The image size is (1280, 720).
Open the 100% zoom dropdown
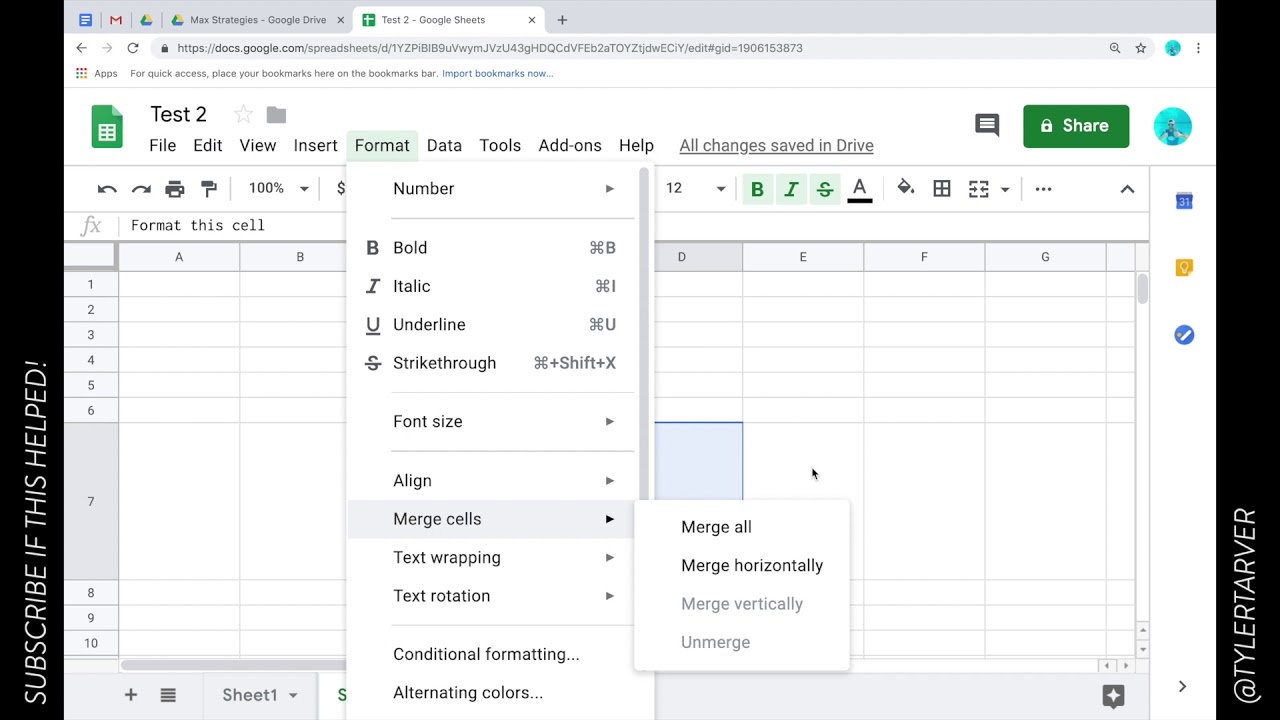point(278,188)
